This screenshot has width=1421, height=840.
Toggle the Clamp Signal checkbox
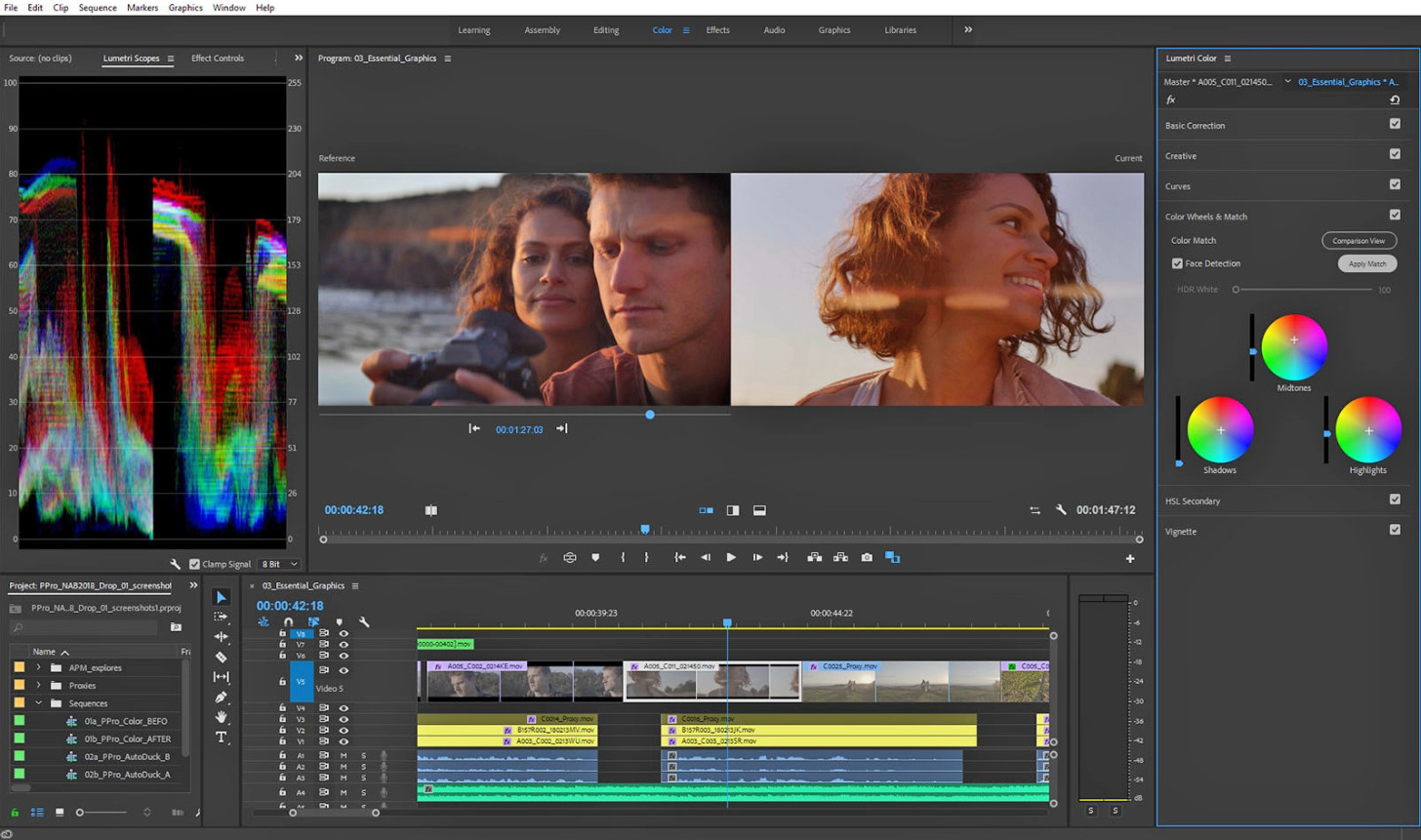coord(194,564)
